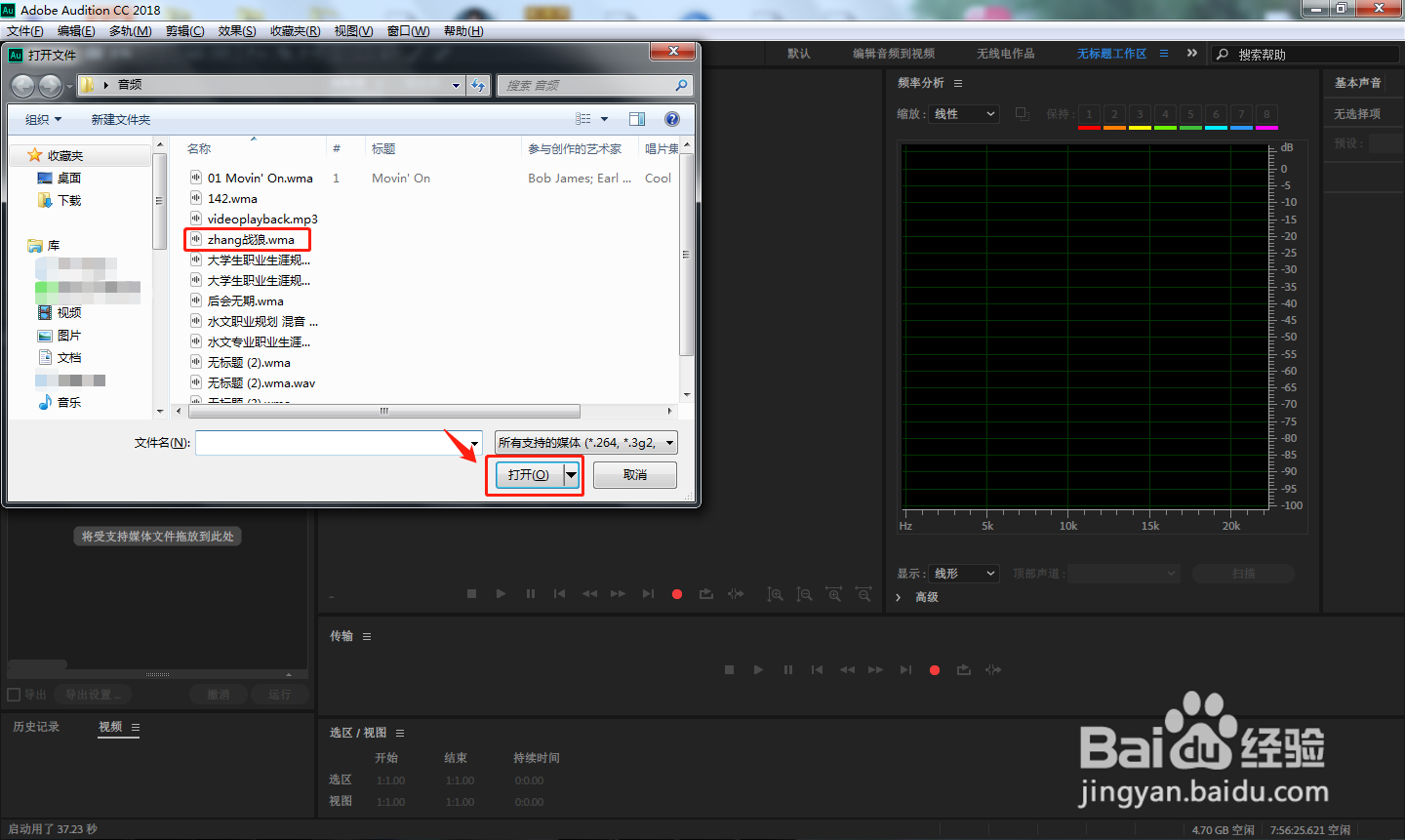Toggle skip selection in 传输 panel

point(993,670)
